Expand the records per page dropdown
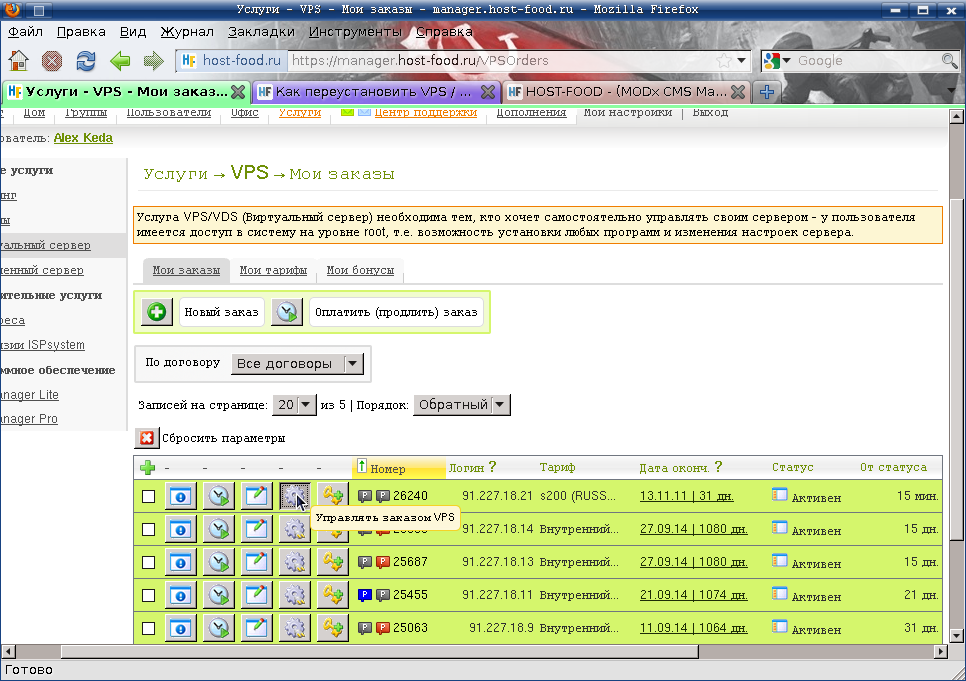The image size is (966, 681). pyautogui.click(x=296, y=405)
